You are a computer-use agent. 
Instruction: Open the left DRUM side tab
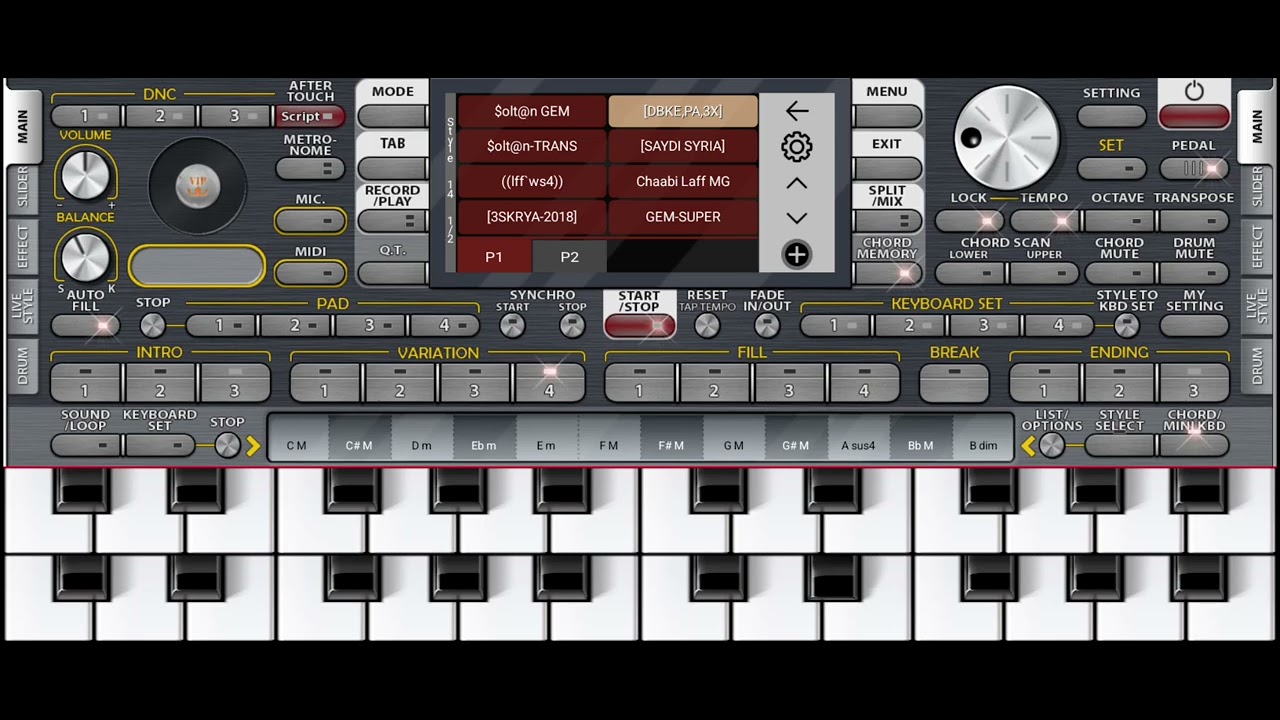point(23,367)
